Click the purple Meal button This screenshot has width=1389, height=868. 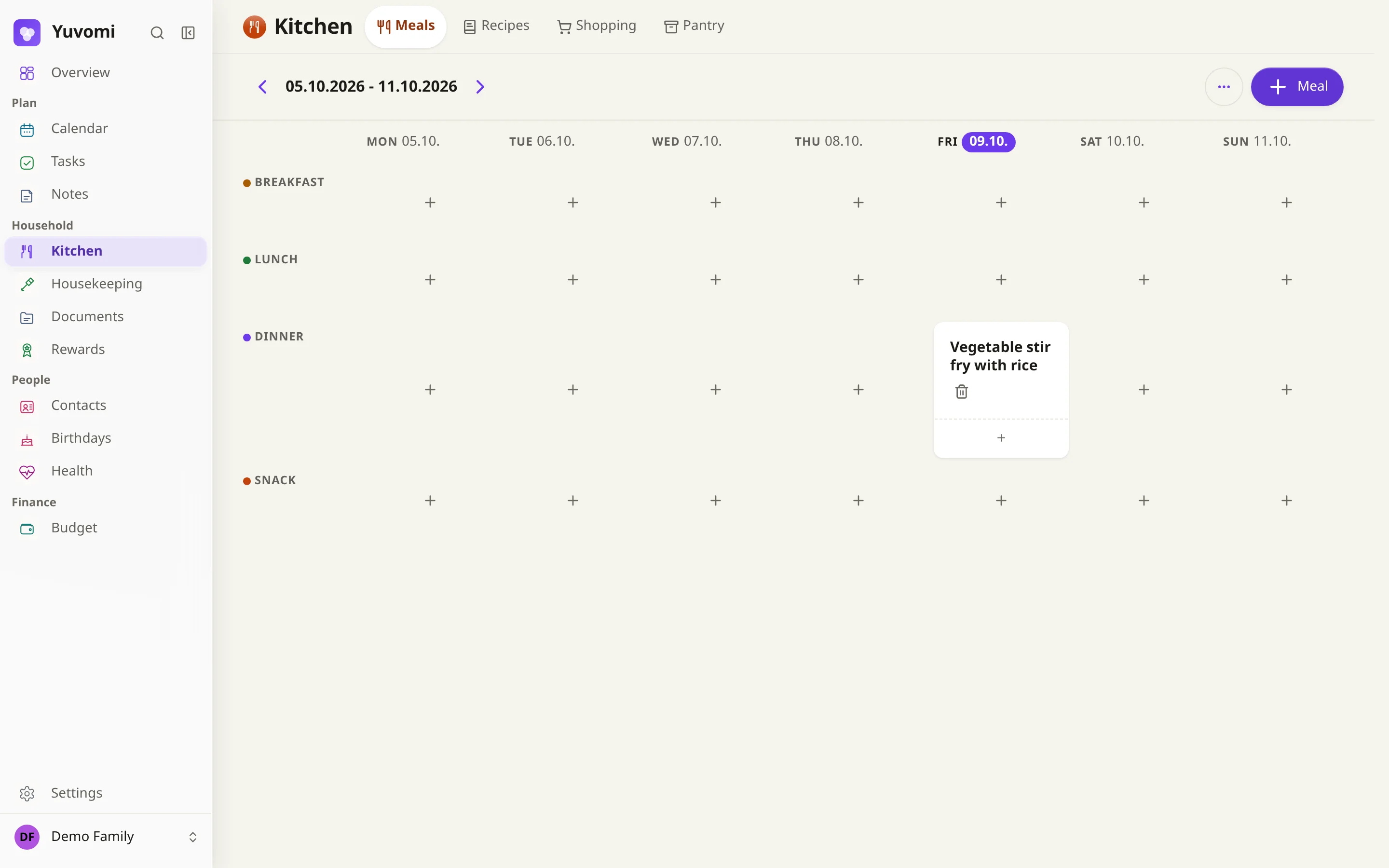point(1297,87)
